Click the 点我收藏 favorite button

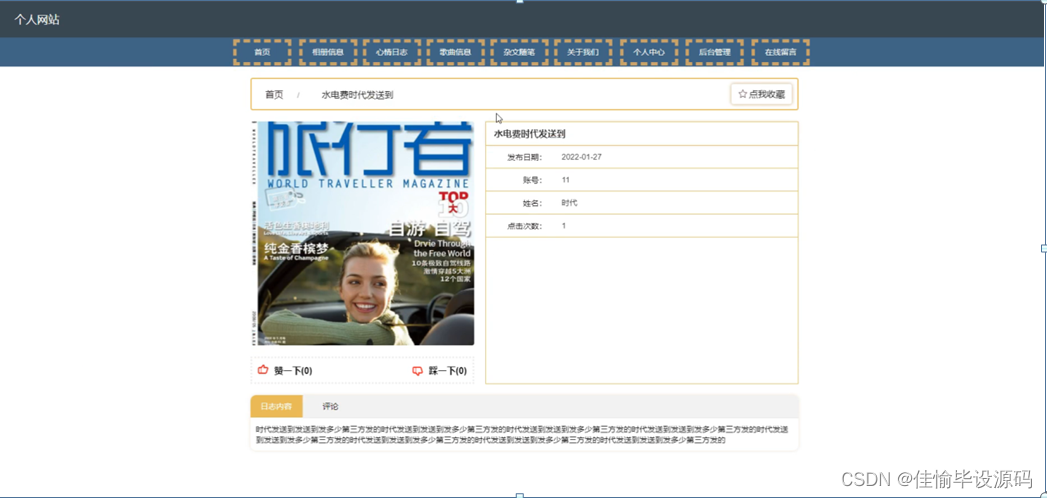coord(761,95)
